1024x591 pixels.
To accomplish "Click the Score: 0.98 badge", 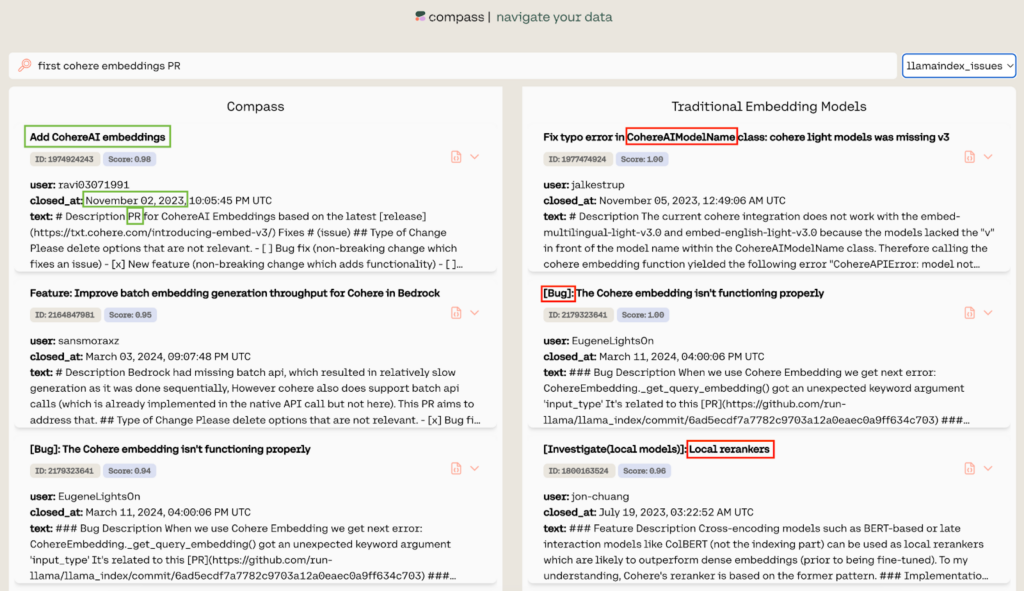I will (129, 159).
